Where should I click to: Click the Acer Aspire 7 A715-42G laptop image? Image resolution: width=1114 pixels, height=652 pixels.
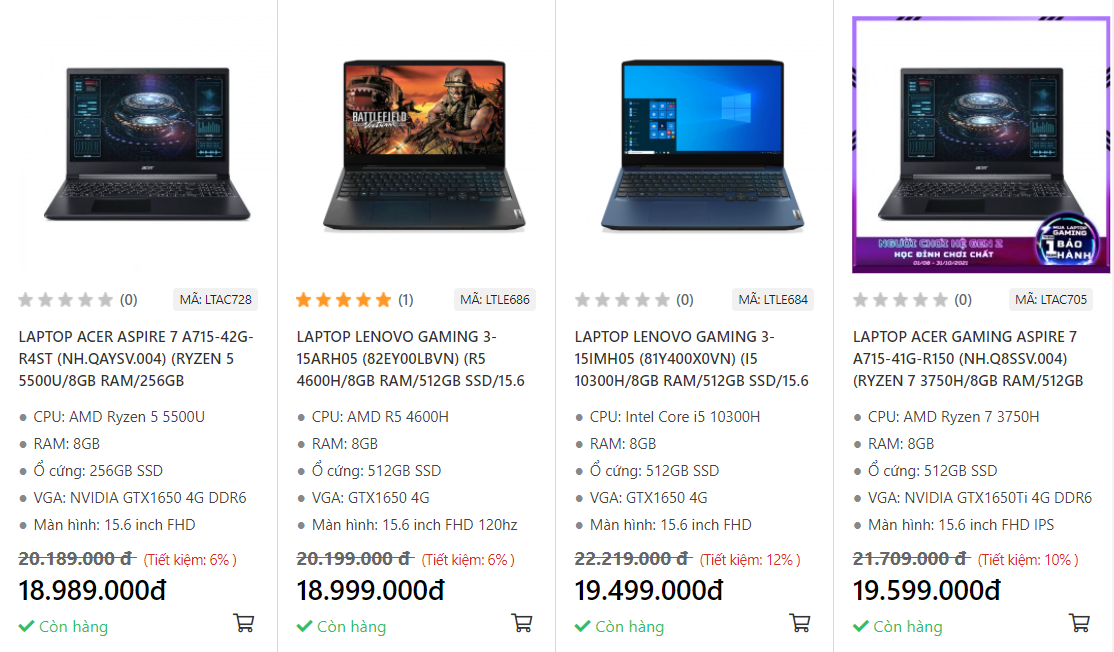(x=146, y=145)
